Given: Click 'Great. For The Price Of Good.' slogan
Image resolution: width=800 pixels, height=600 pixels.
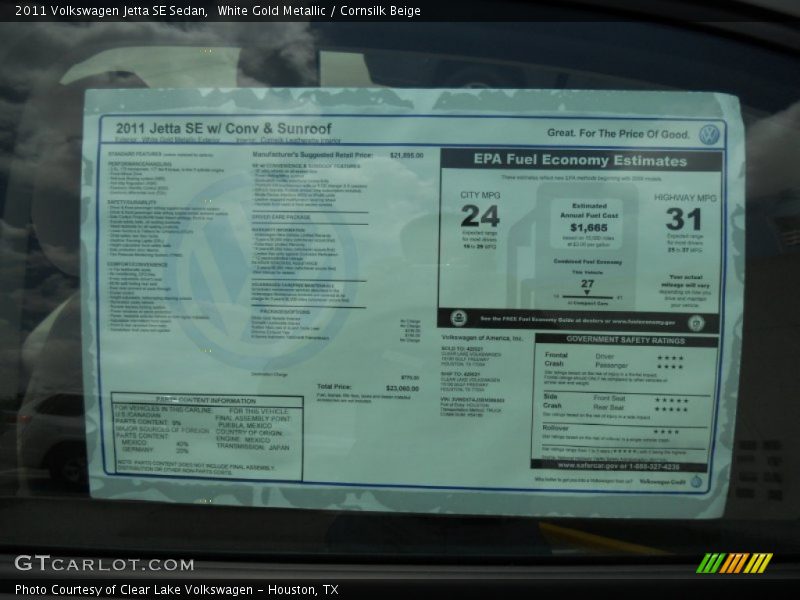Looking at the screenshot, I should pos(618,134).
